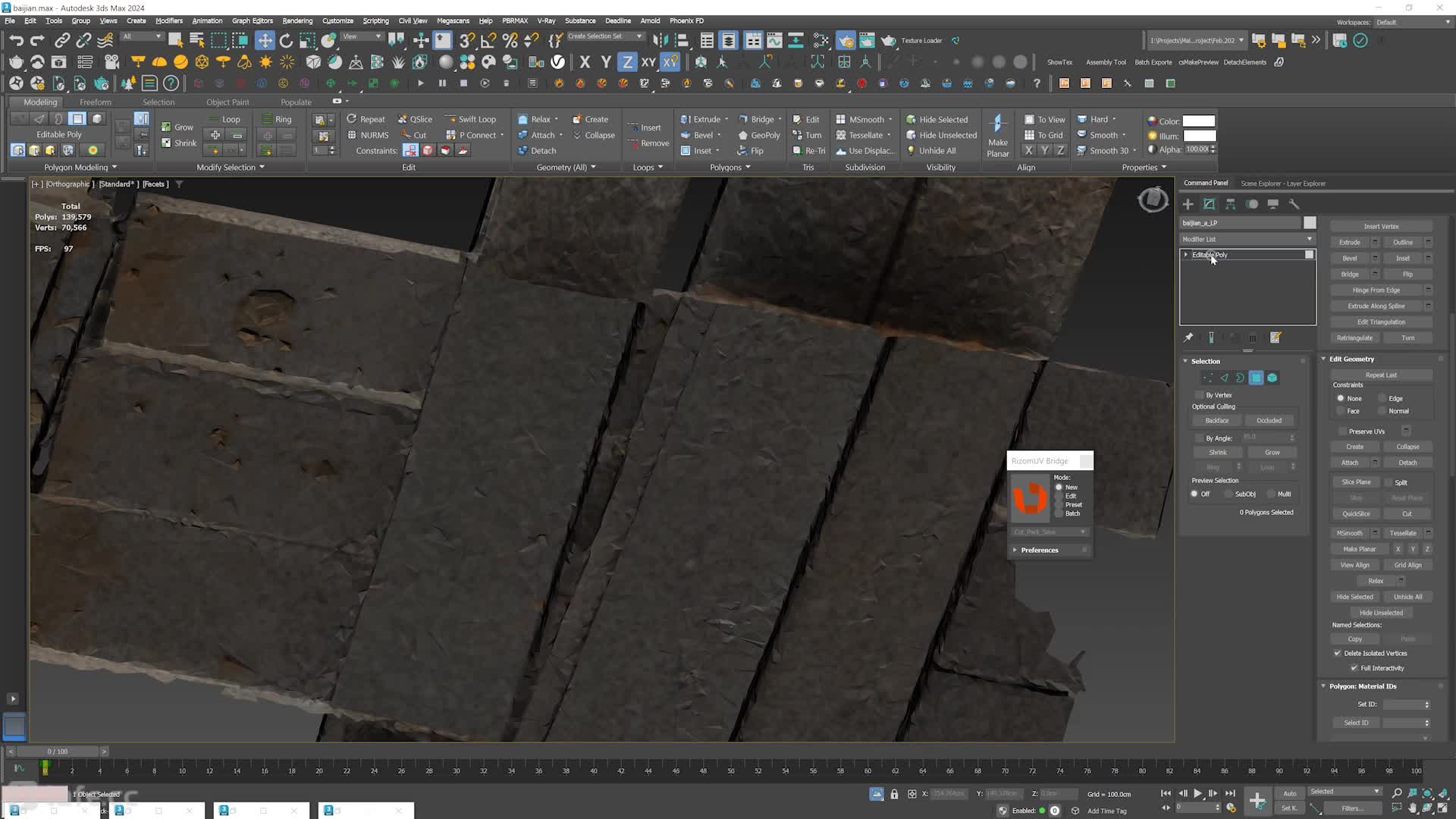The width and height of the screenshot is (1456, 819).
Task: Click the omni light sun icon
Action: click(265, 62)
